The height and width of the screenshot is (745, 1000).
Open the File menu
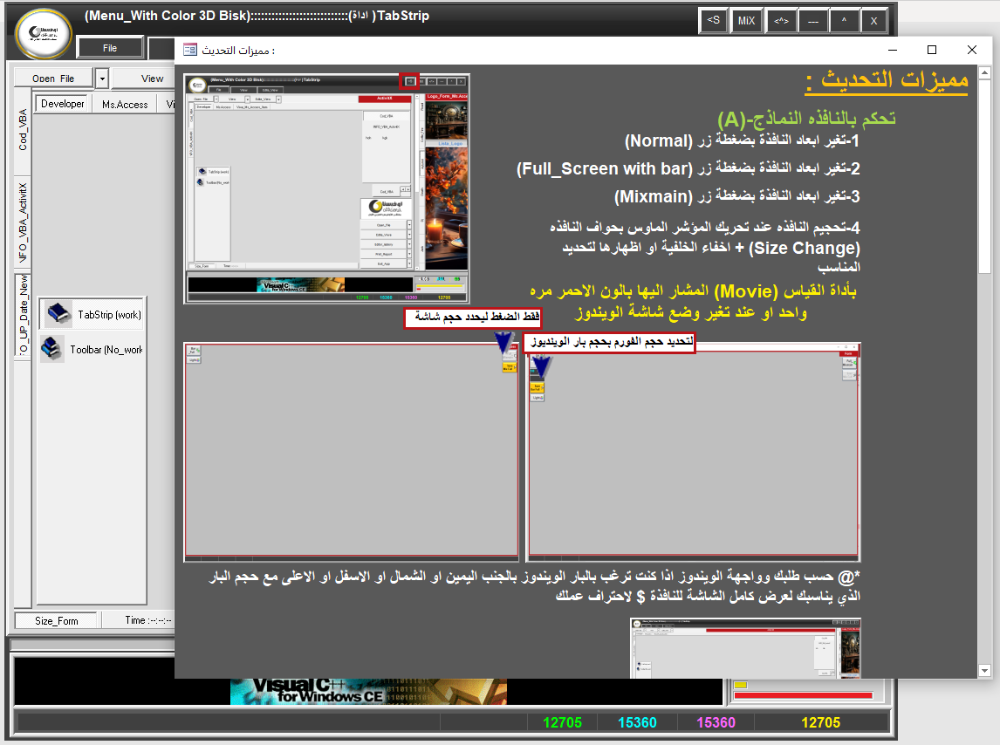[109, 47]
